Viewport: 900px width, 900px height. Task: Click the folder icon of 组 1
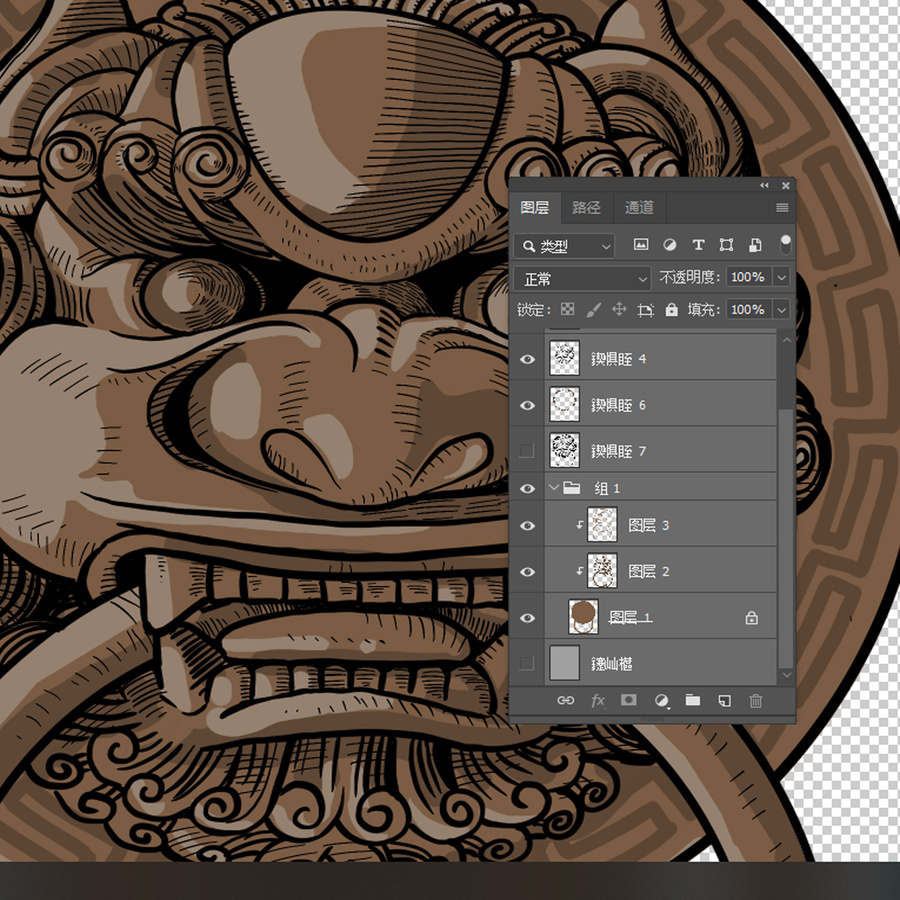(572, 488)
